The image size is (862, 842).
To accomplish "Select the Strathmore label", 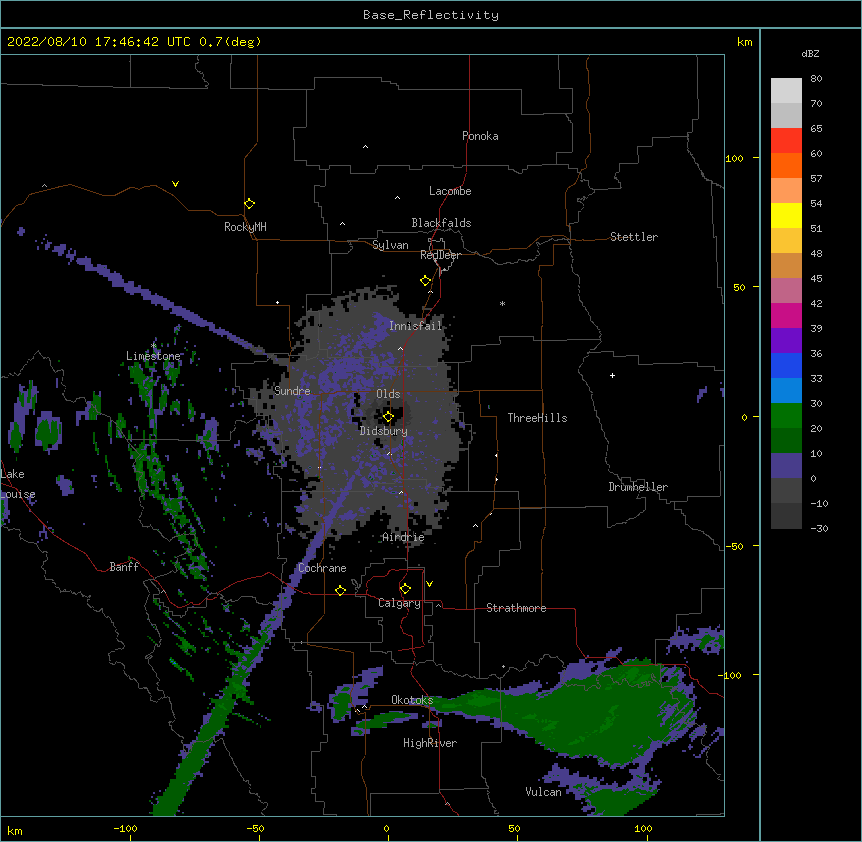I will coord(516,608).
